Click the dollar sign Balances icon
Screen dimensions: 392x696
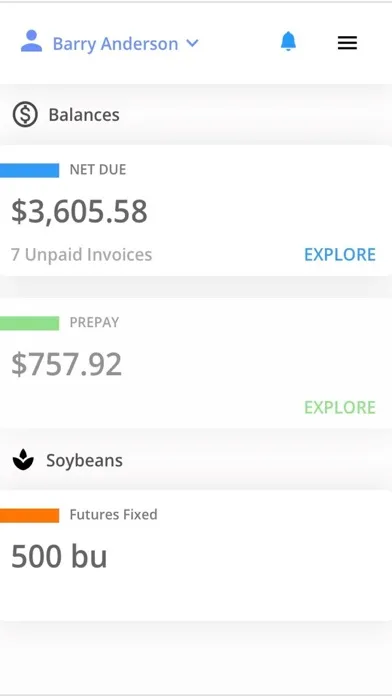25,115
